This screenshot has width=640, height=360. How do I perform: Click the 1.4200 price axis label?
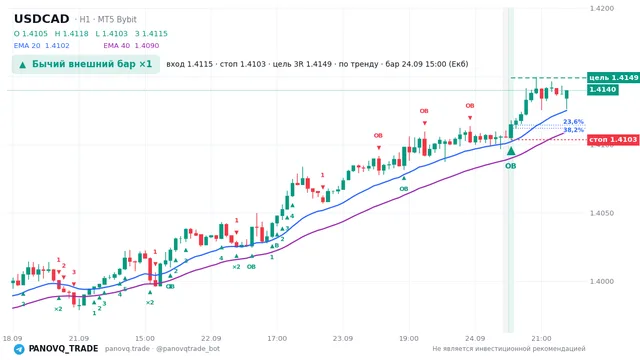pyautogui.click(x=602, y=9)
